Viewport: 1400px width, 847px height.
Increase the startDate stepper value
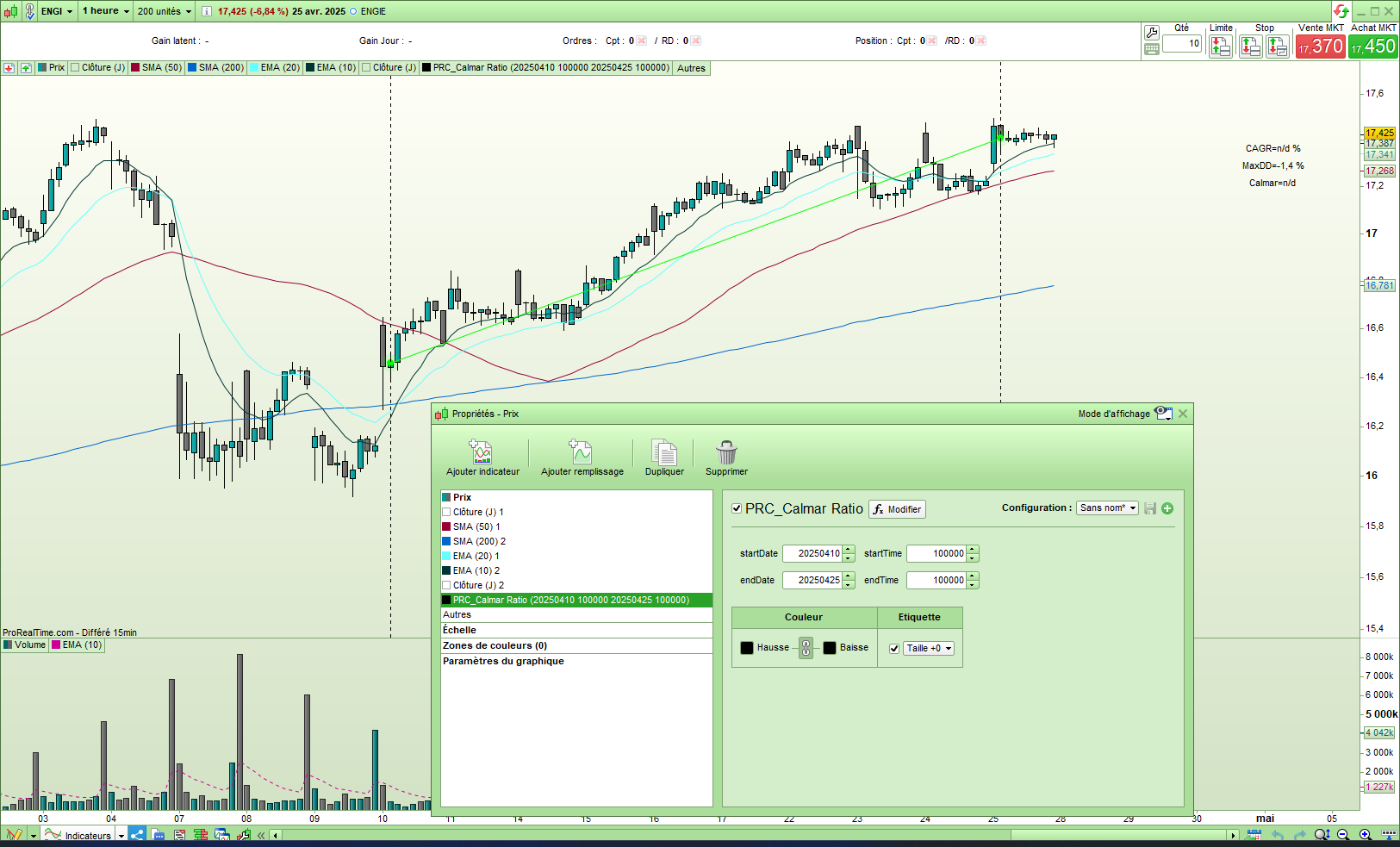point(849,550)
